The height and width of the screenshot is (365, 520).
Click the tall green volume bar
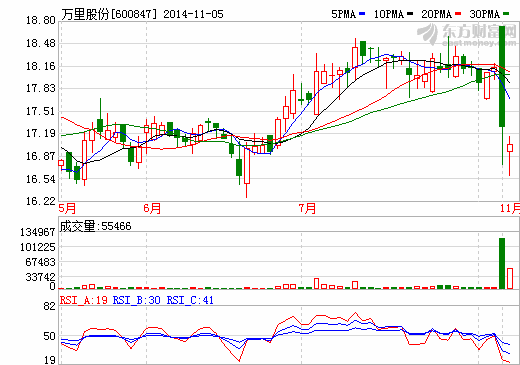502,263
